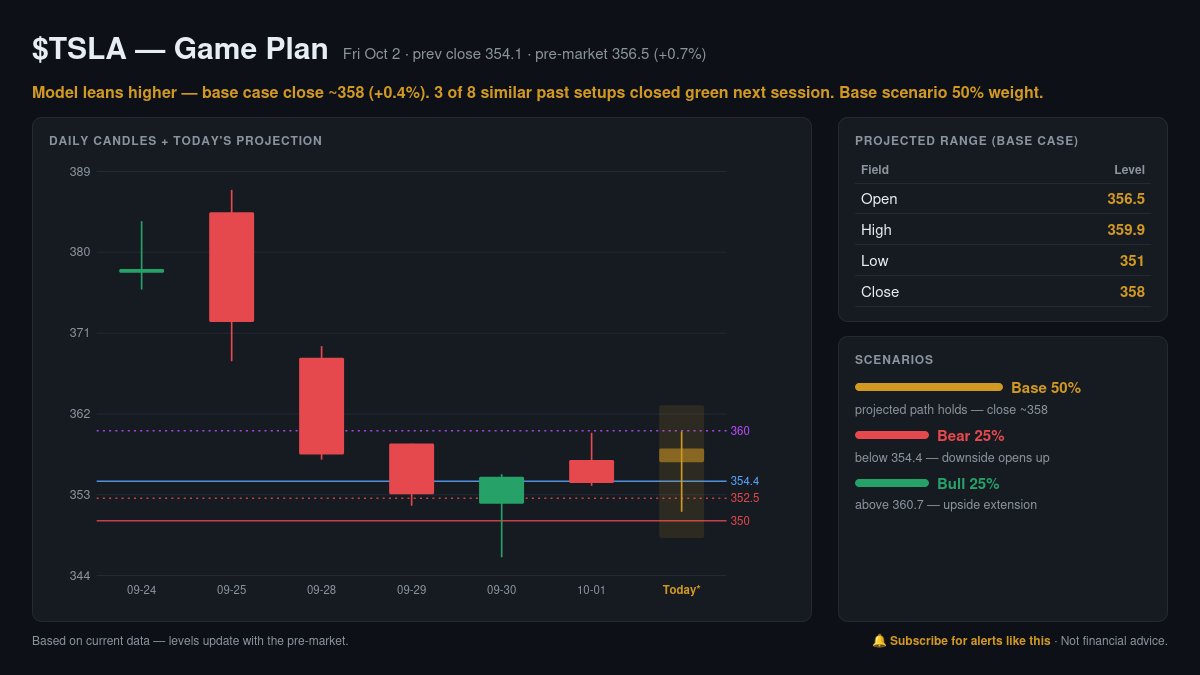
Task: Click the Level column header
Action: (x=1130, y=170)
